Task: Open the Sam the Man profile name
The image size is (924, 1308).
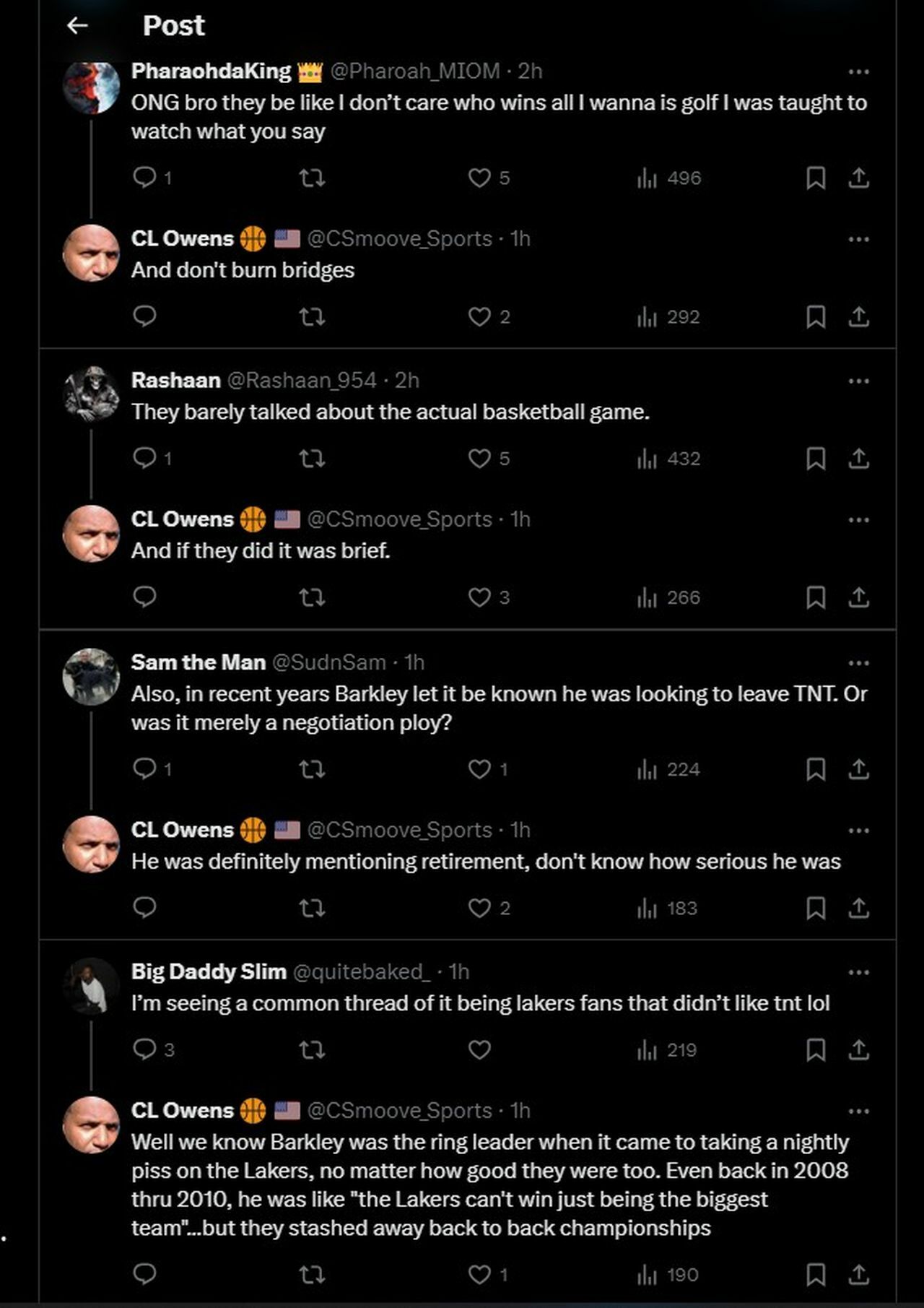Action: click(x=199, y=662)
